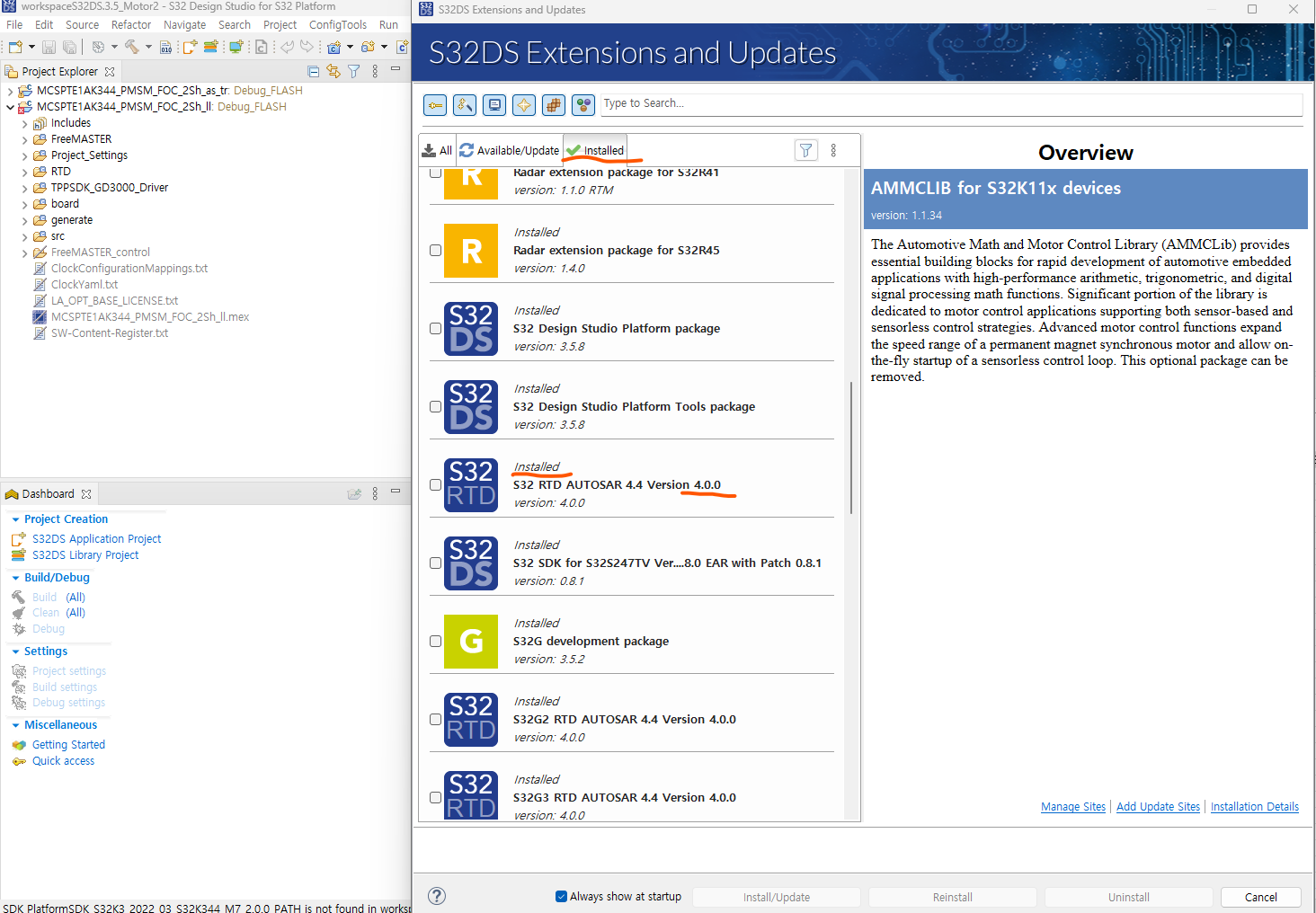The image size is (1316, 913).
Task: Open the ConfigTools menu
Action: (338, 25)
